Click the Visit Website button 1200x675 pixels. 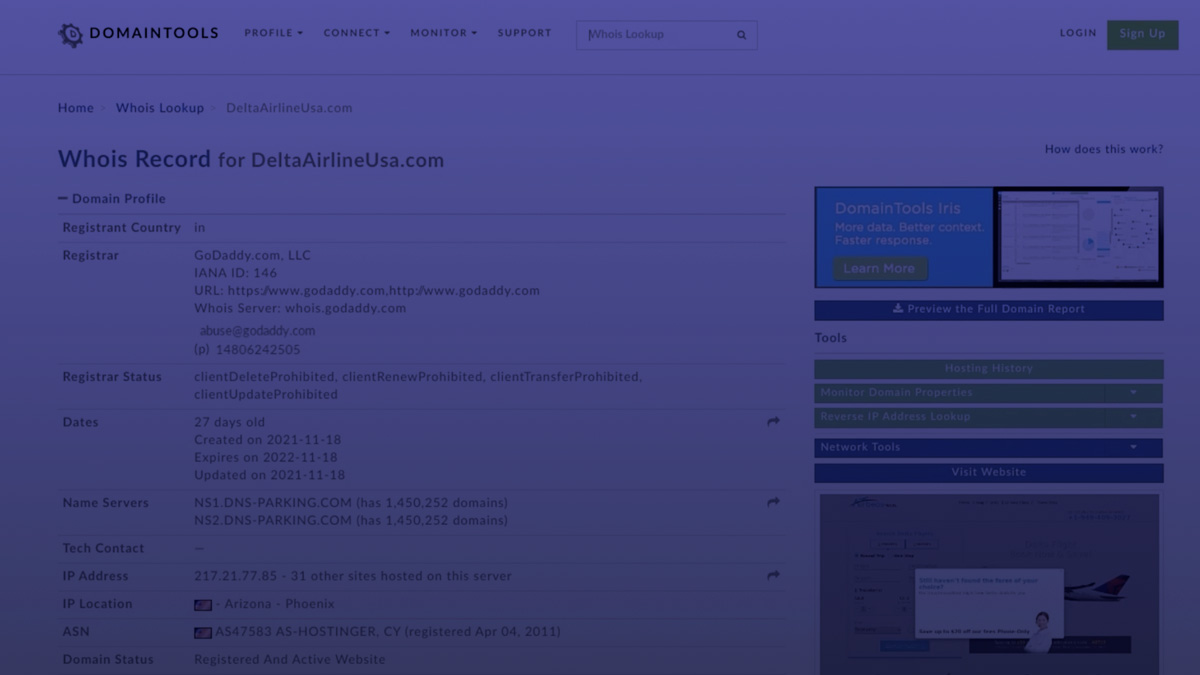989,473
